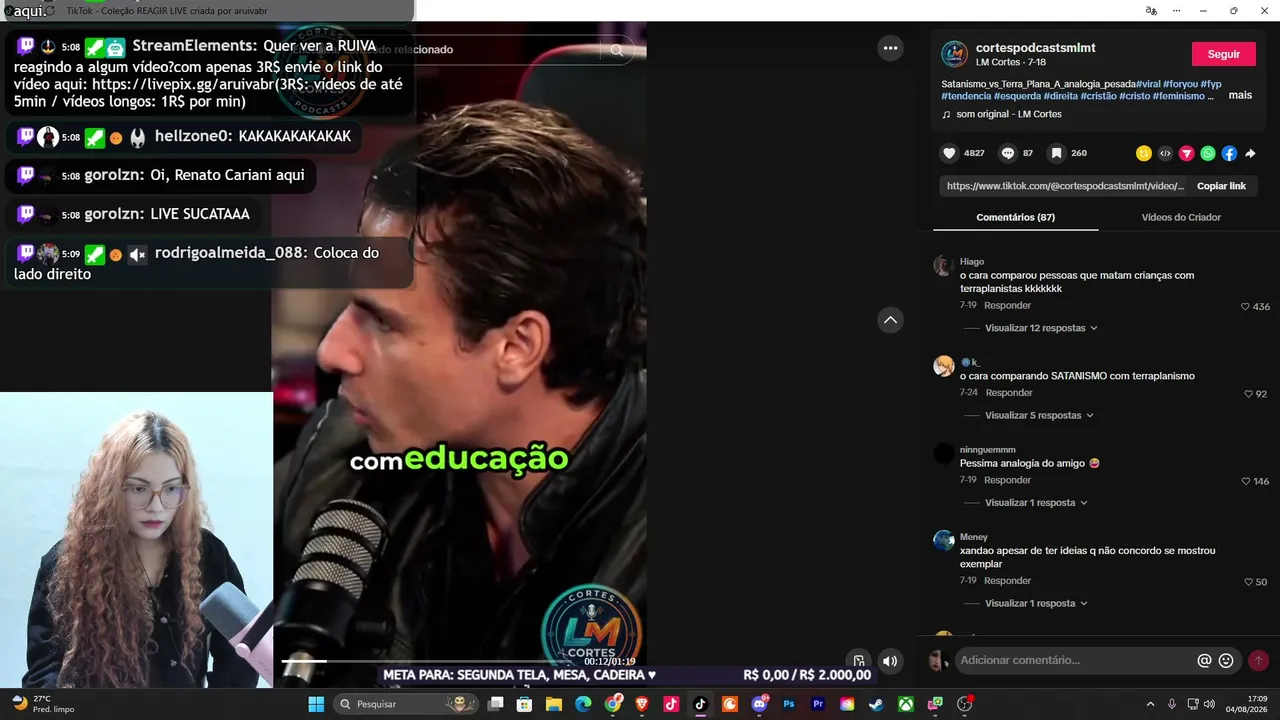
Task: Launch File Explorer from taskbar
Action: coord(554,704)
